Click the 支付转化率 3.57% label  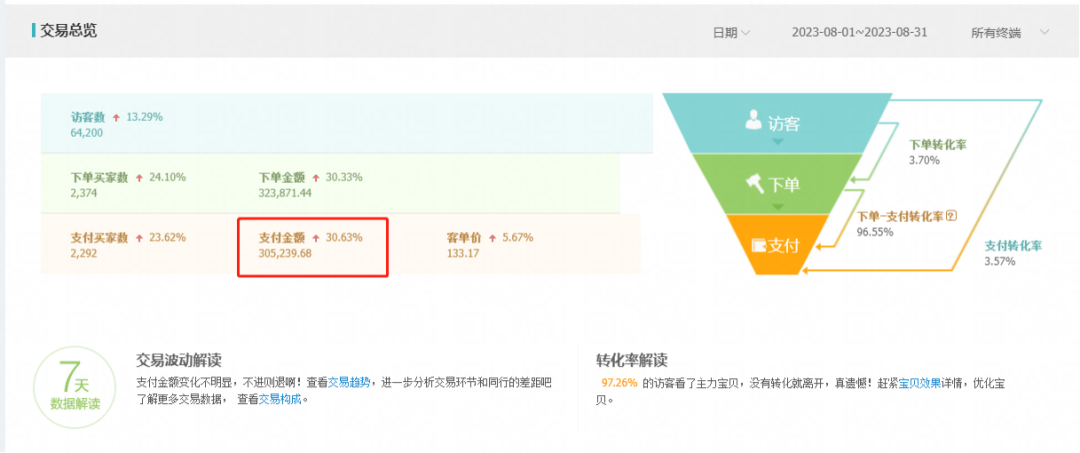pyautogui.click(x=1014, y=253)
